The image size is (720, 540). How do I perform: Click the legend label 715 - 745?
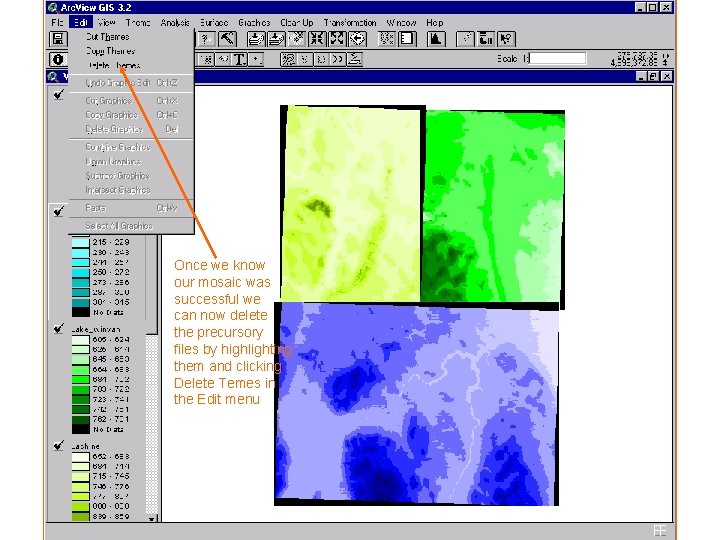click(111, 476)
